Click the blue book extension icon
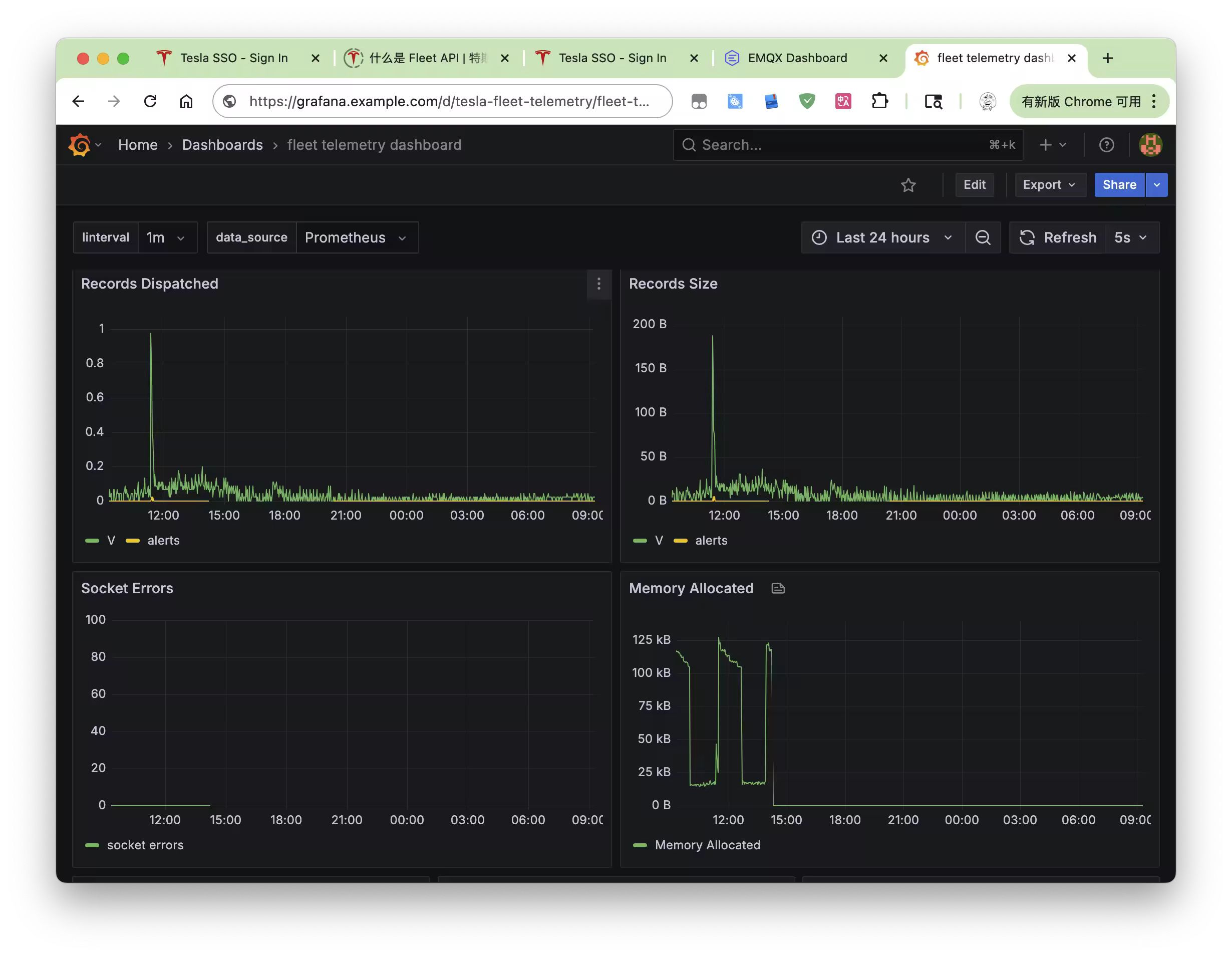1232x957 pixels. coord(771,102)
